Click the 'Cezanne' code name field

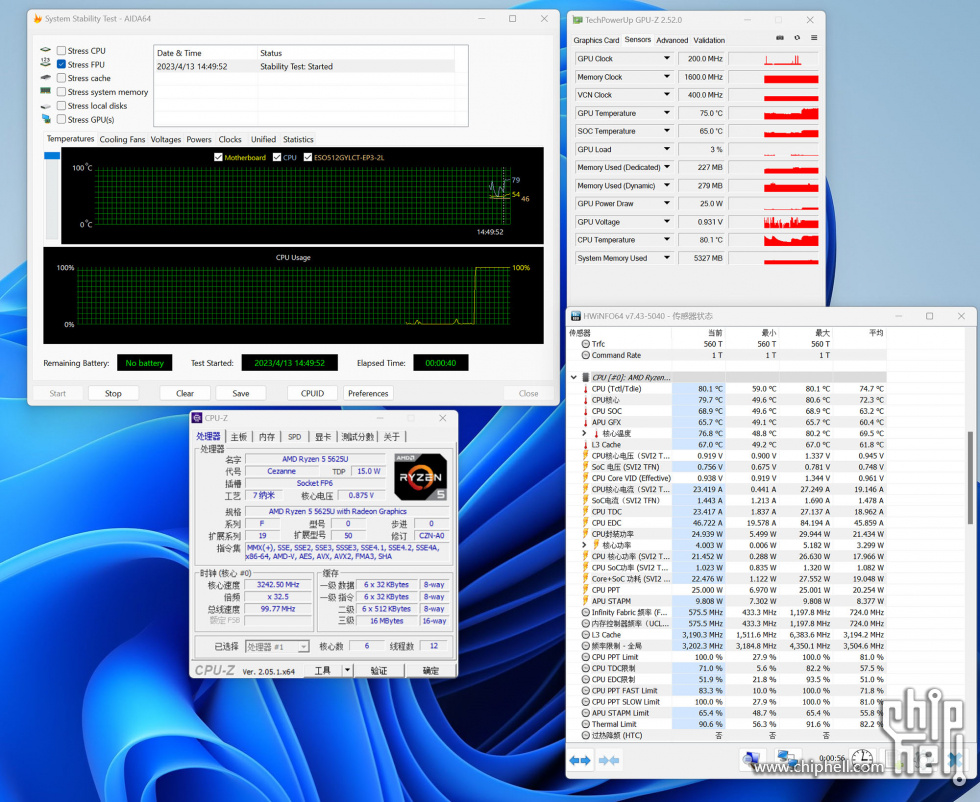pyautogui.click(x=282, y=471)
